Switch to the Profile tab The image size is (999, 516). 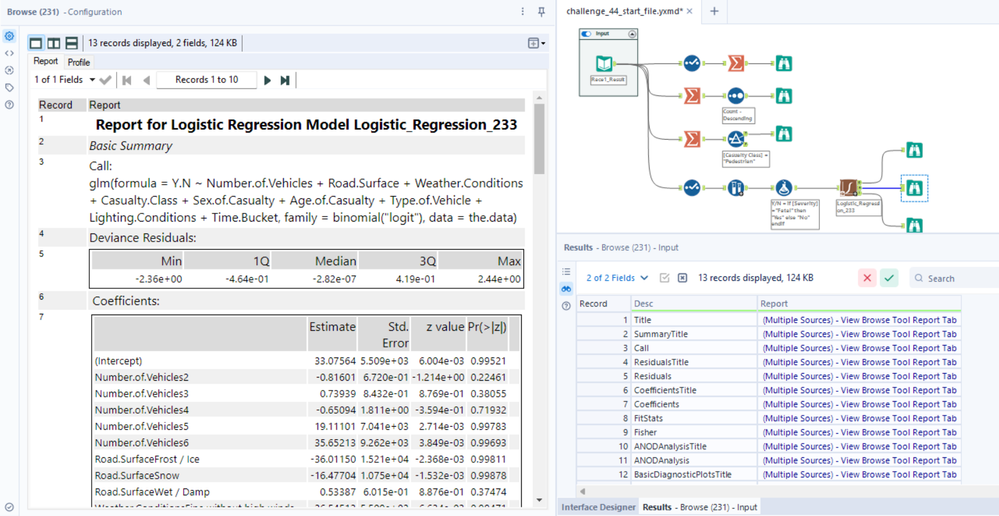[78, 62]
